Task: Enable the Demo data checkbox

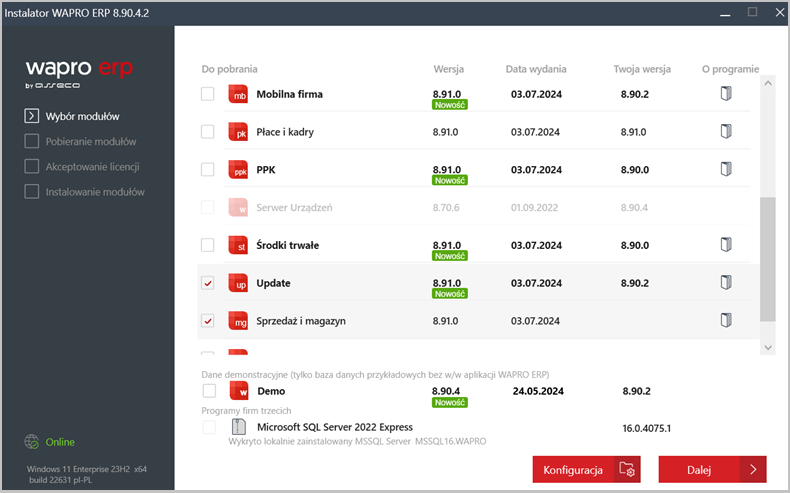Action: [209, 391]
